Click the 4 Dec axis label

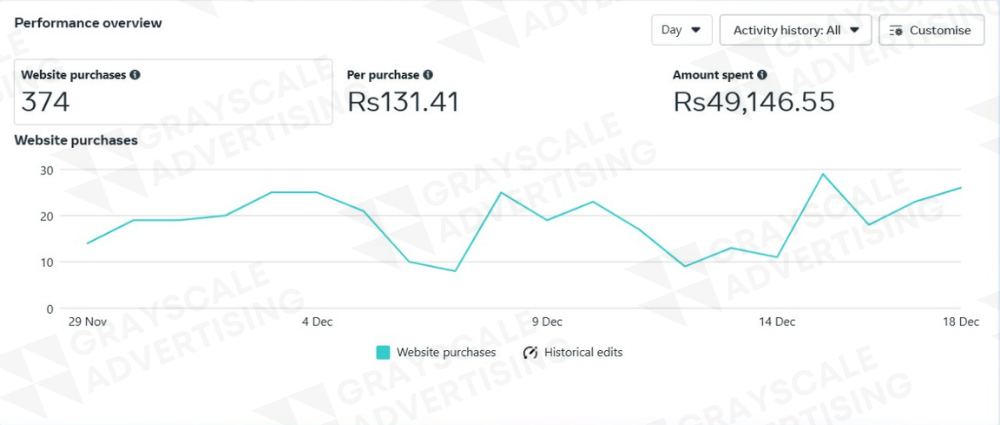pyautogui.click(x=317, y=322)
